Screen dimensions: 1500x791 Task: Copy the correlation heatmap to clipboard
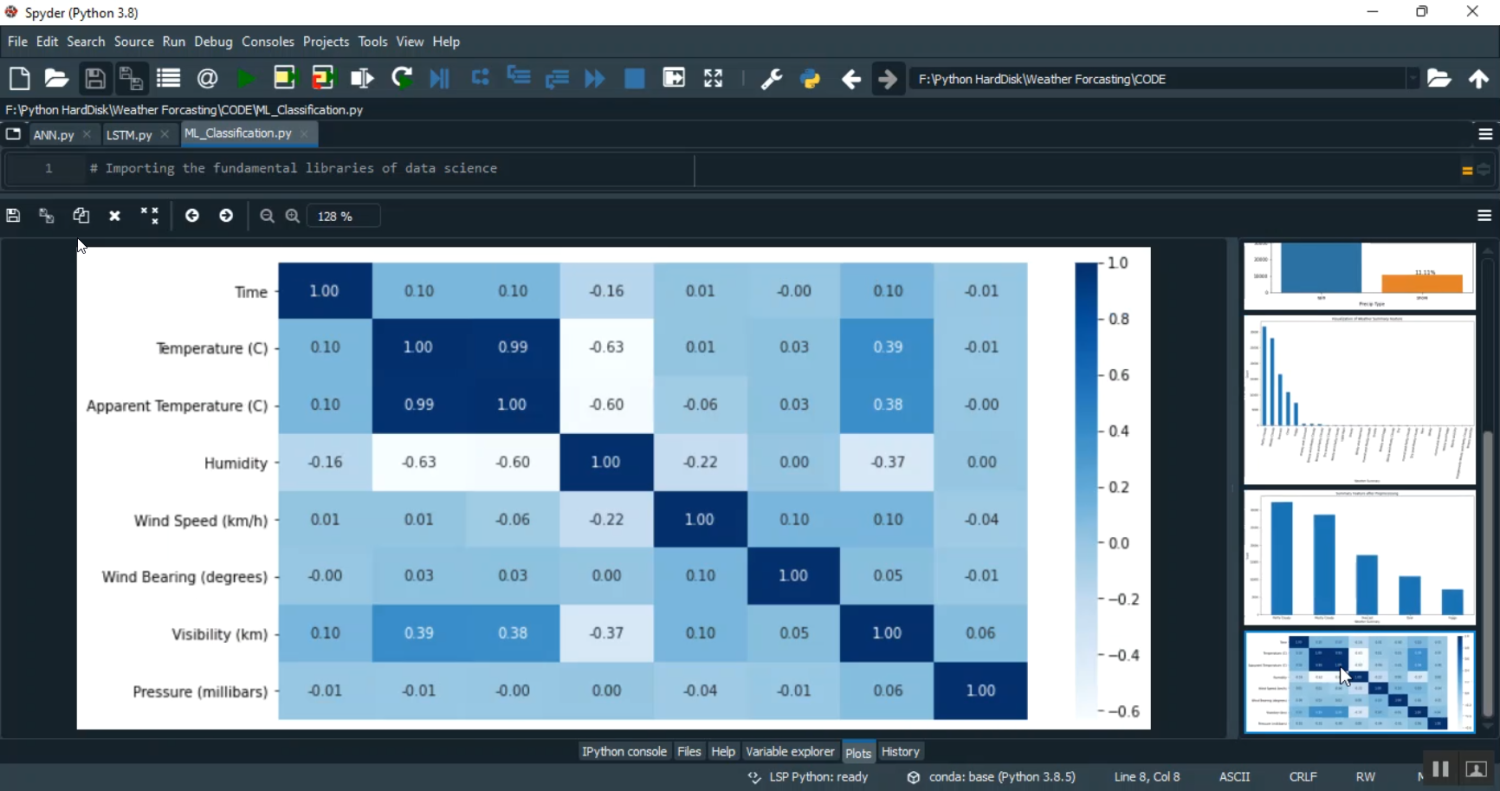(x=81, y=215)
